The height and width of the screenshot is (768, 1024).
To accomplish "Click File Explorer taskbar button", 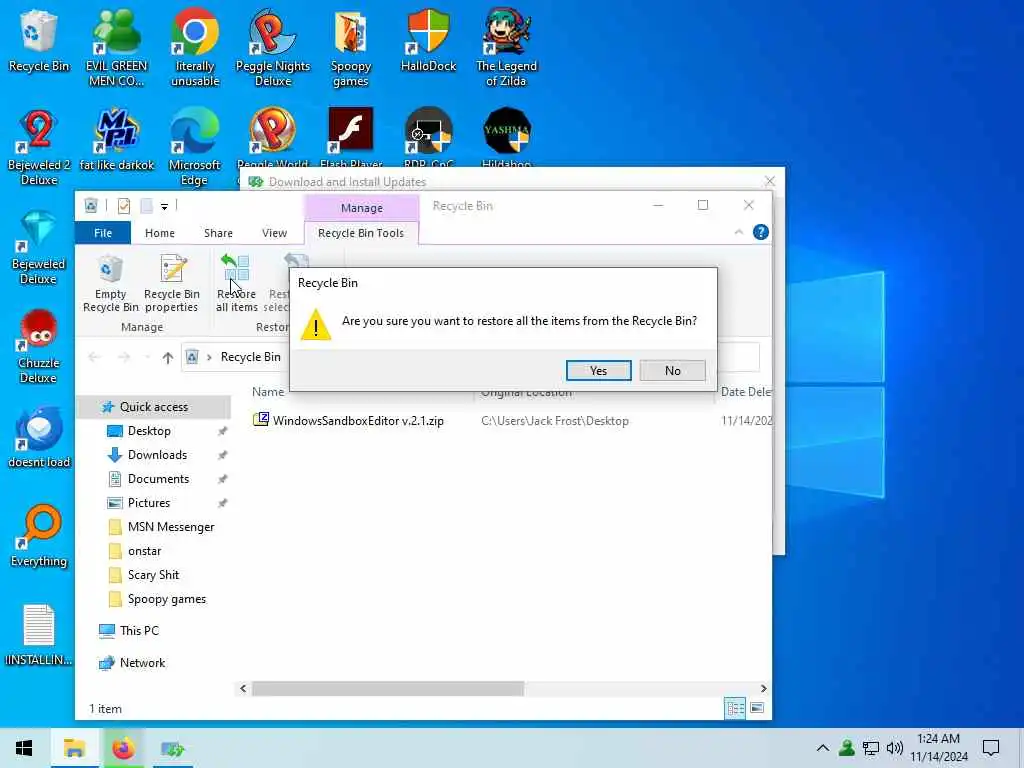I will (x=74, y=748).
